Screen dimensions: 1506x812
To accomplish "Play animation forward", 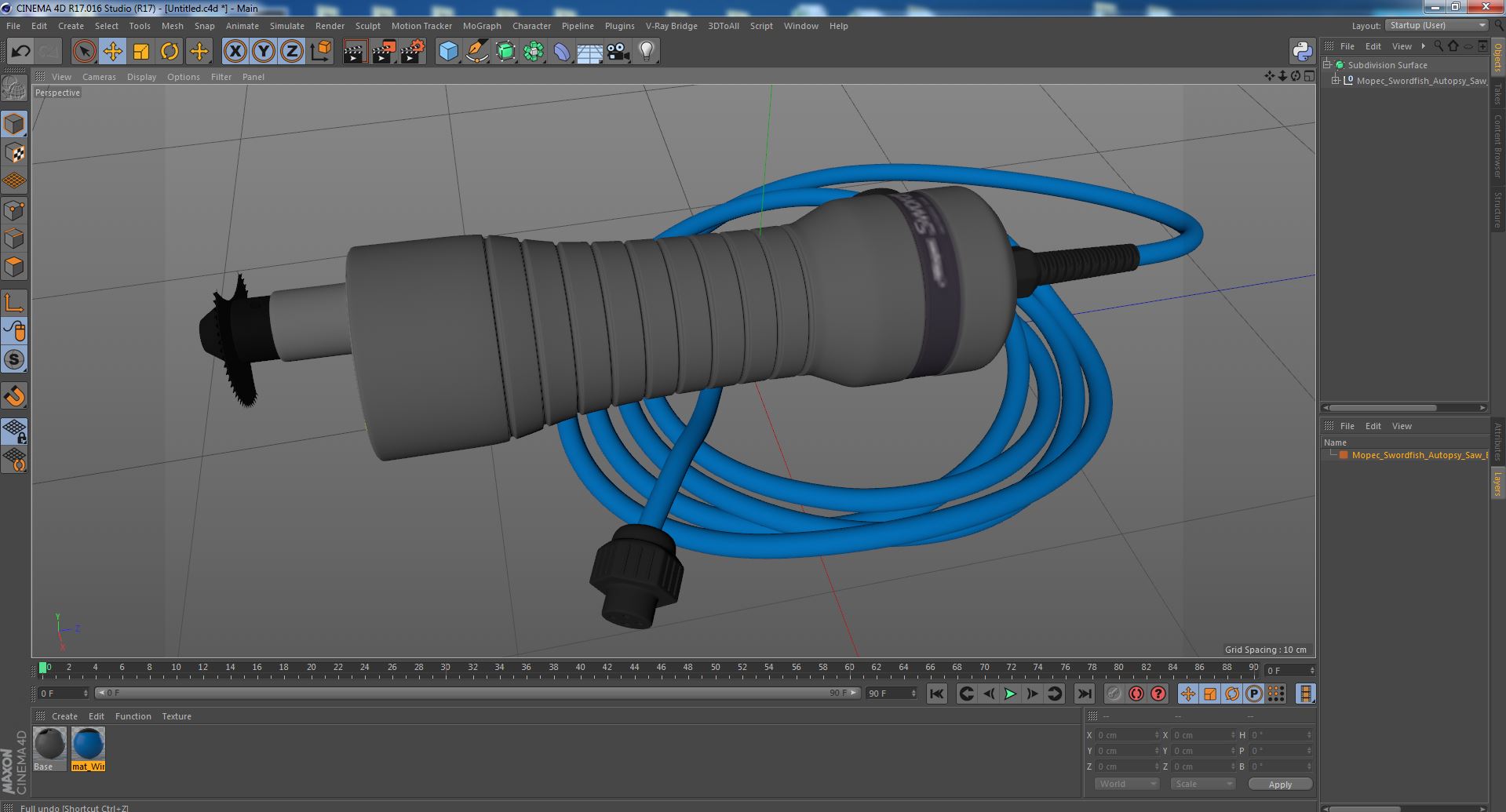I will [x=1010, y=694].
